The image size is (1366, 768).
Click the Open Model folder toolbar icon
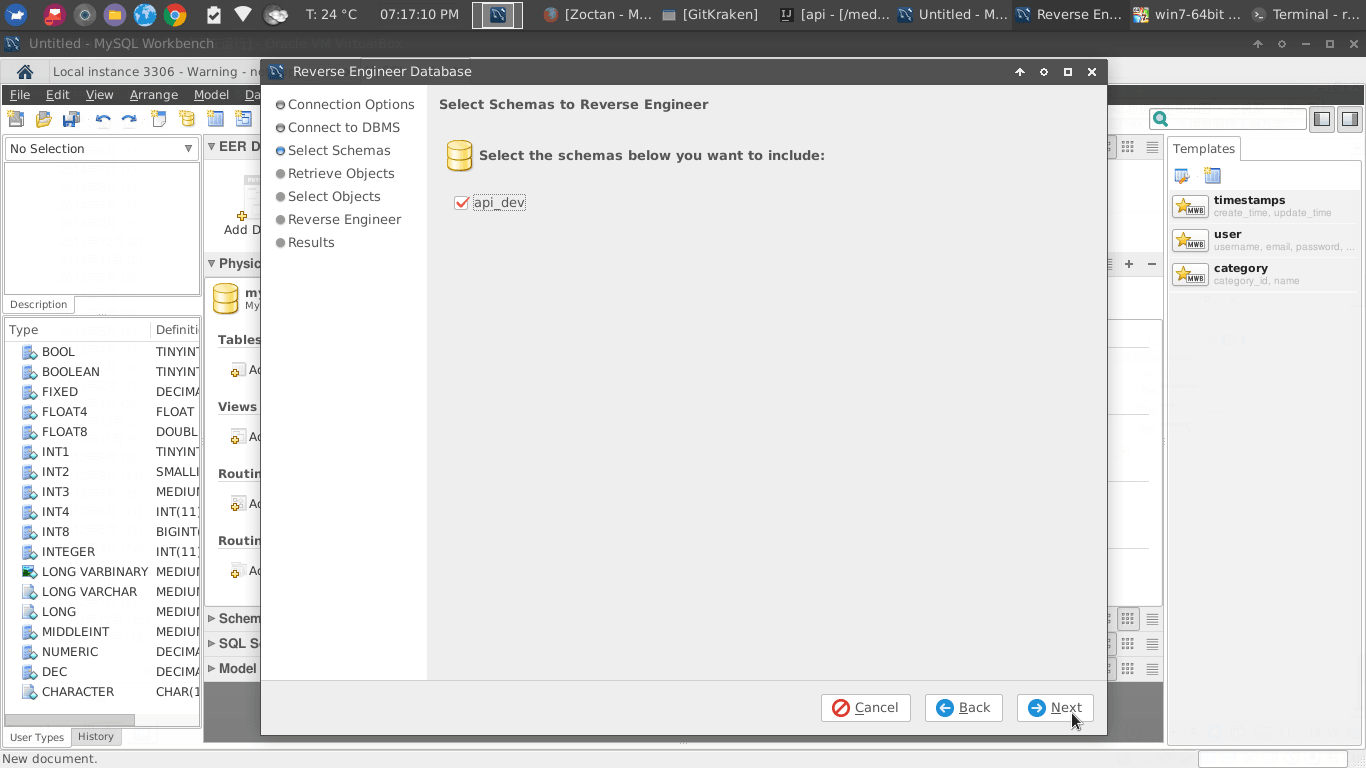(x=43, y=119)
